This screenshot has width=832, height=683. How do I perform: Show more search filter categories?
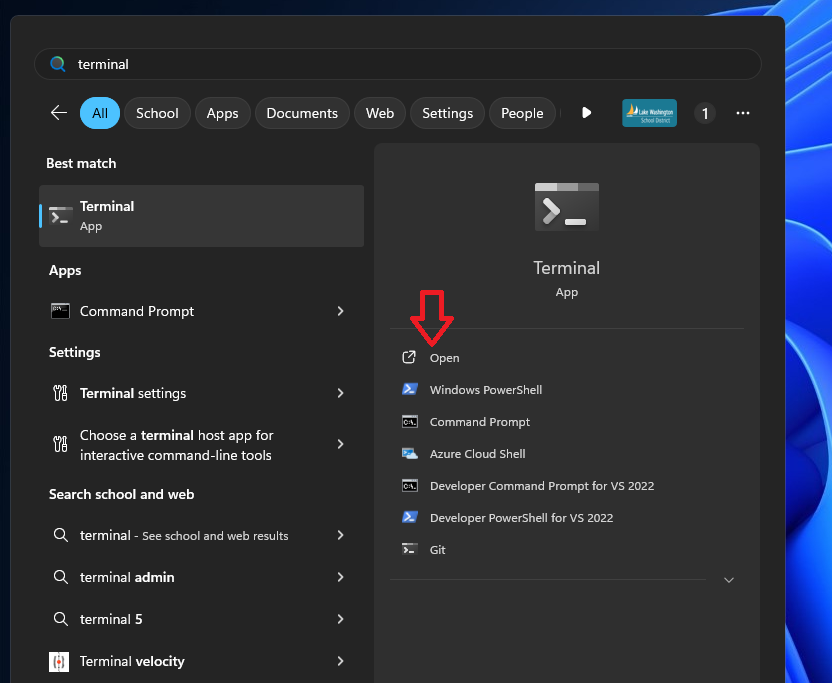[x=586, y=113]
